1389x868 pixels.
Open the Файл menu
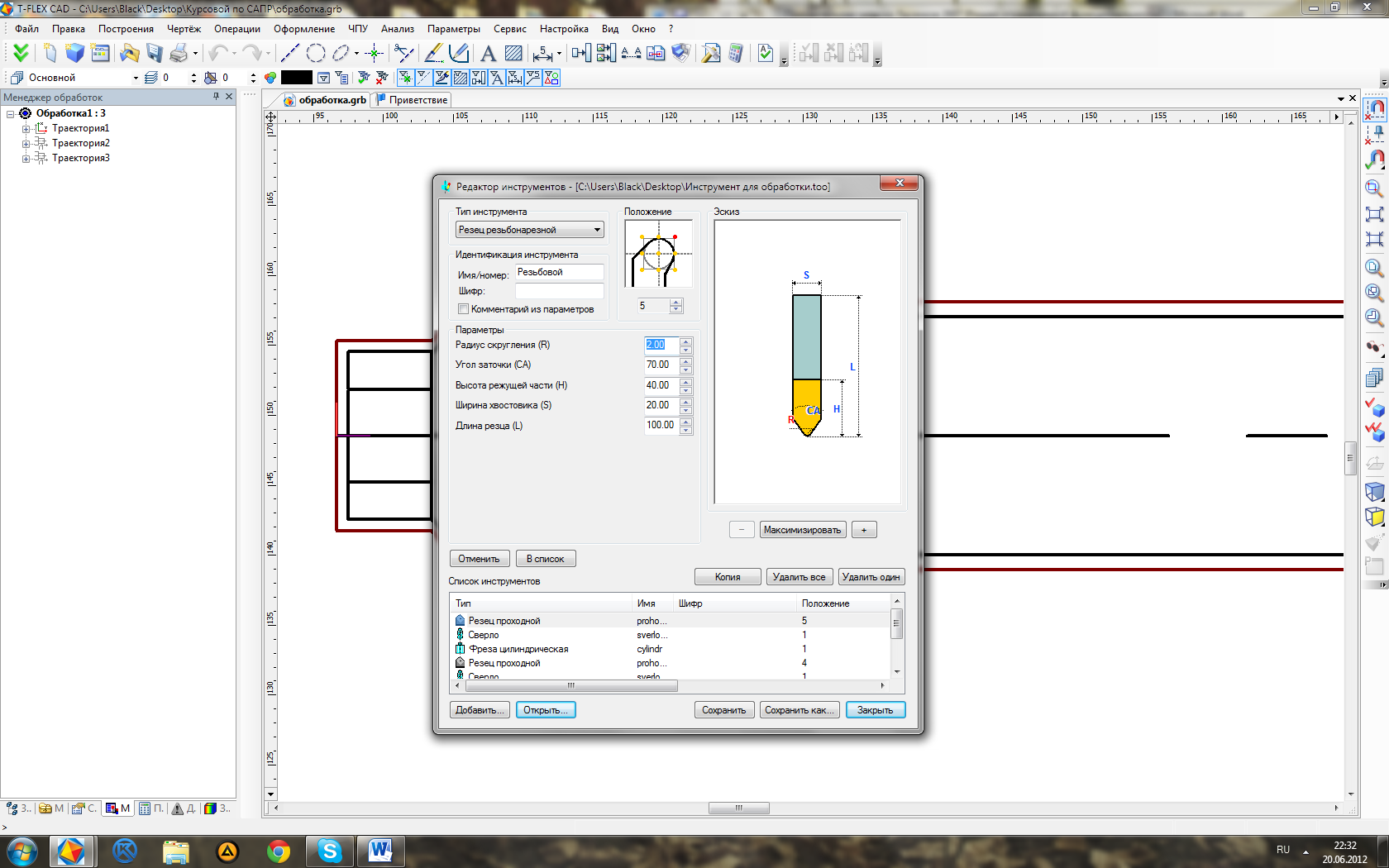click(x=26, y=29)
